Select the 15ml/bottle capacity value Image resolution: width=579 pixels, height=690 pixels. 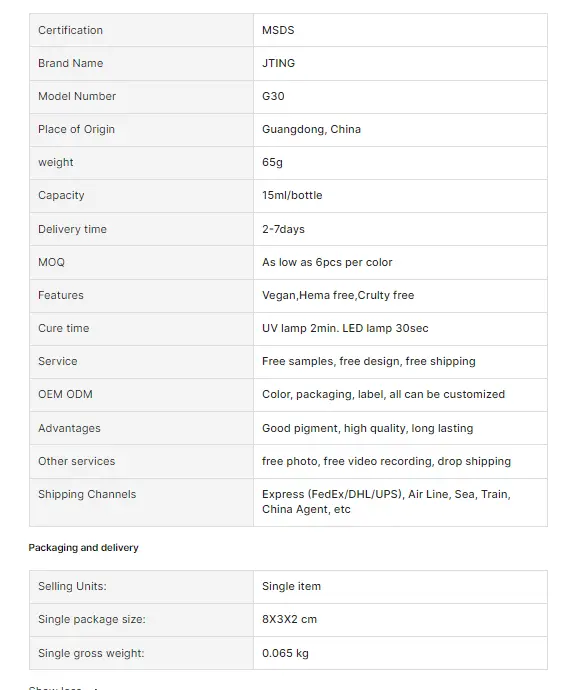click(292, 195)
